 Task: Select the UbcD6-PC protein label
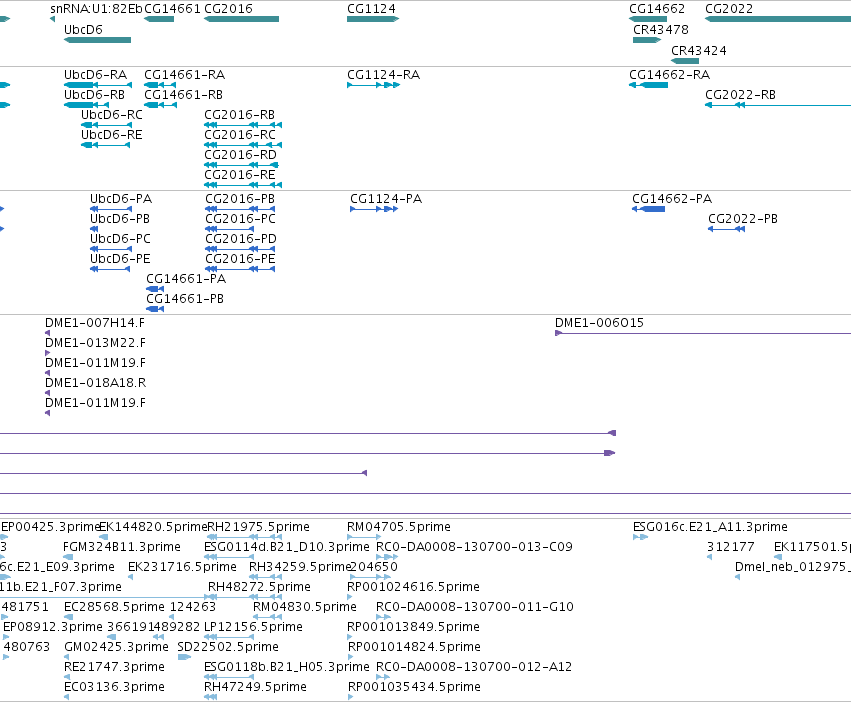[x=120, y=239]
